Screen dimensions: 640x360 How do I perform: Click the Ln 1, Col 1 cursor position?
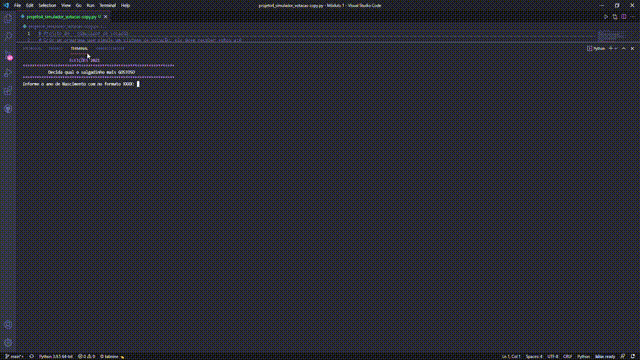511,356
